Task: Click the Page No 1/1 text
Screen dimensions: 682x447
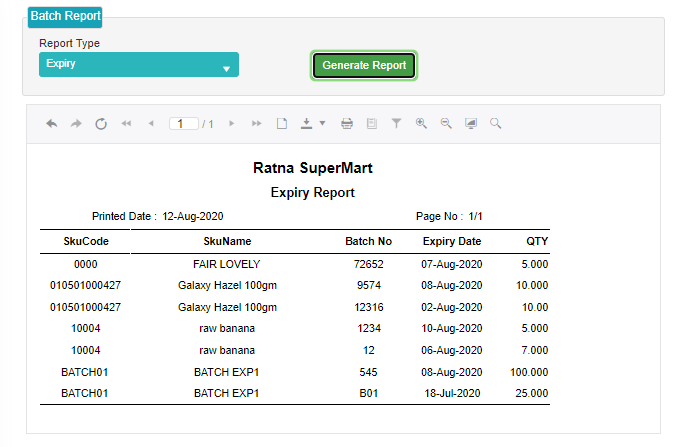Action: coord(449,217)
